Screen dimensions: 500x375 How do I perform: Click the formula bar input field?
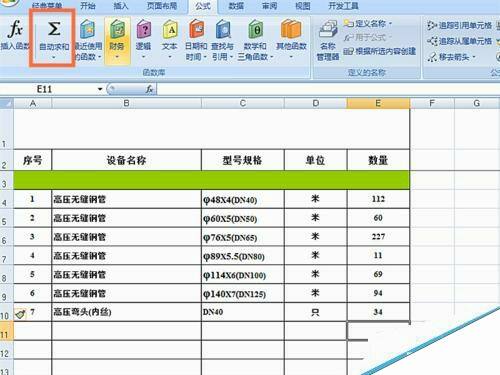328,89
